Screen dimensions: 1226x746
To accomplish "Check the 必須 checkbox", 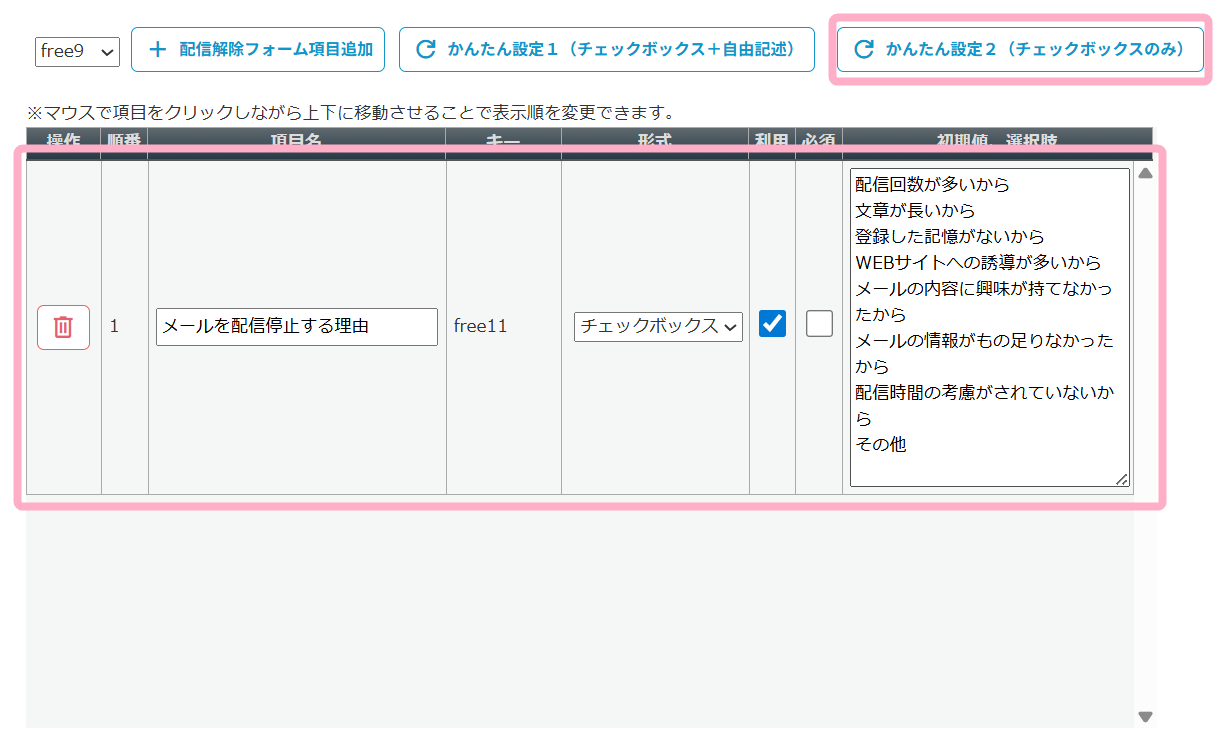I will 819,324.
